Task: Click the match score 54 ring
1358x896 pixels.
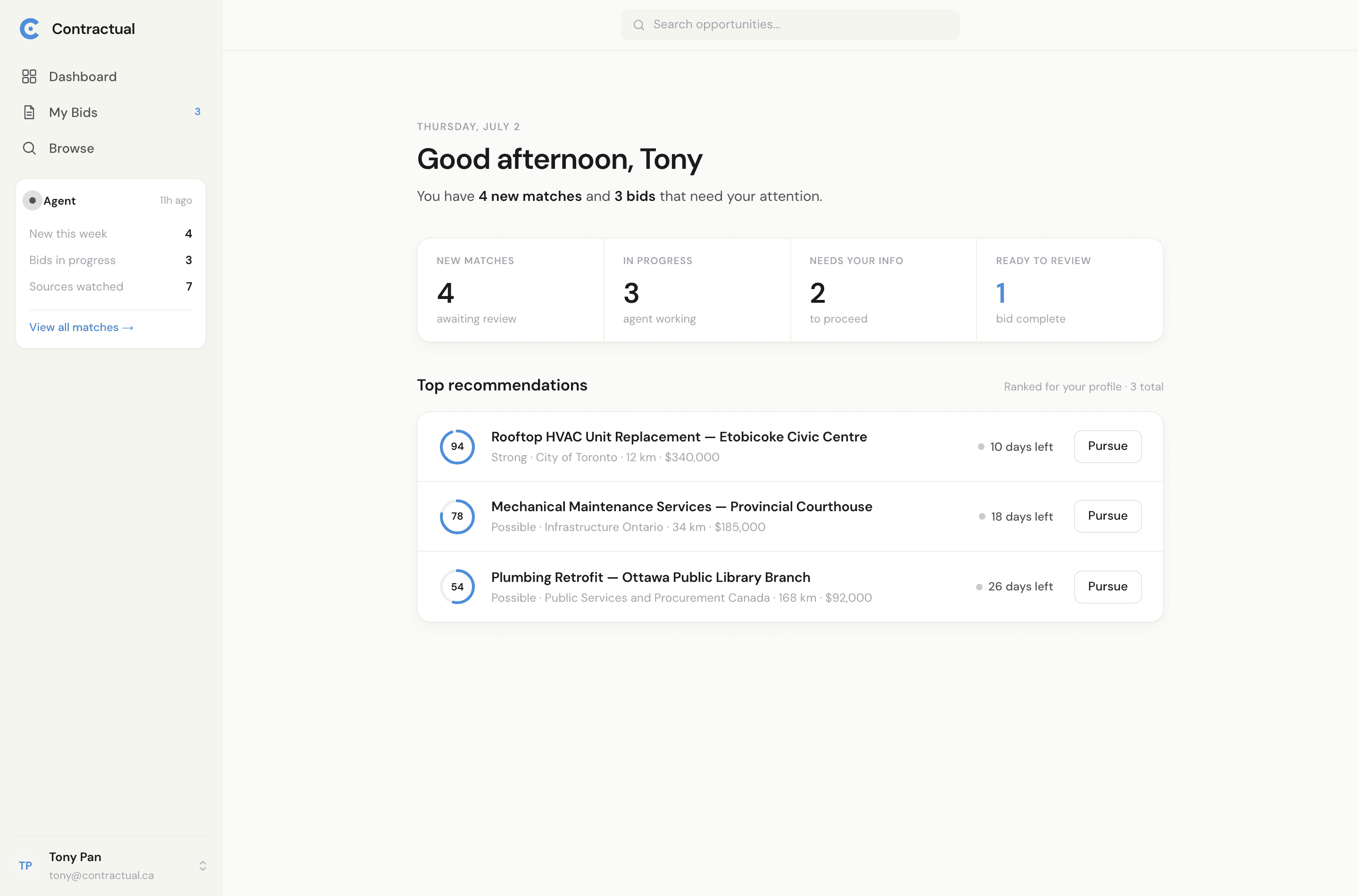Action: (x=457, y=586)
